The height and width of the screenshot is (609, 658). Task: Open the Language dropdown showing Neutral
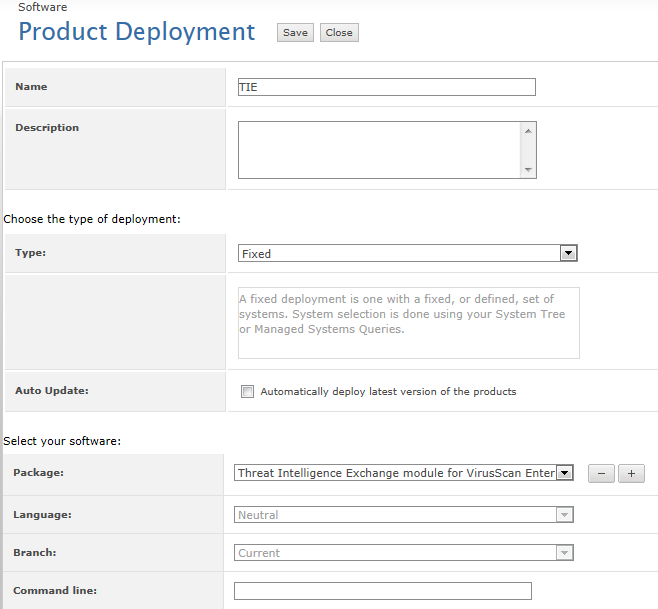click(404, 515)
